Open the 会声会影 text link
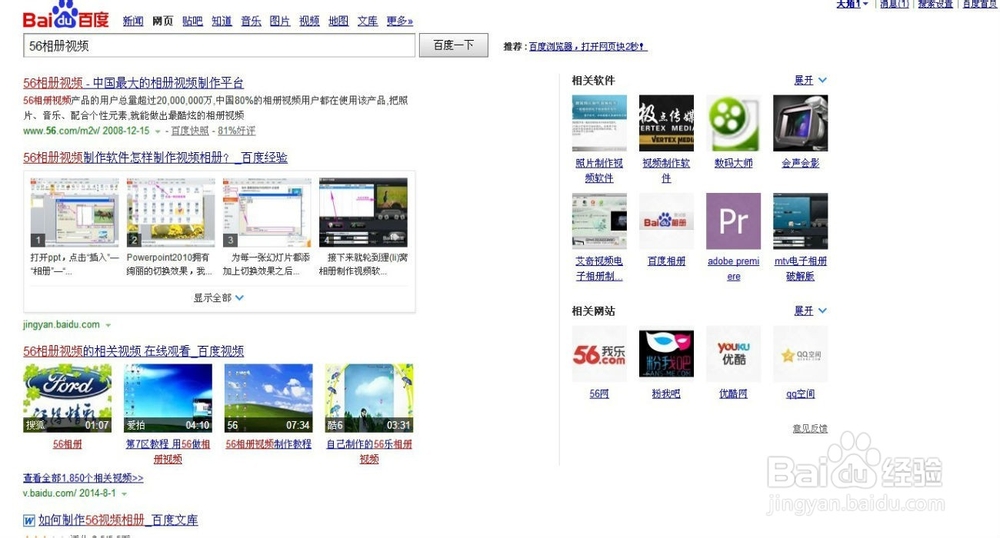This screenshot has width=1000, height=538. coord(800,163)
